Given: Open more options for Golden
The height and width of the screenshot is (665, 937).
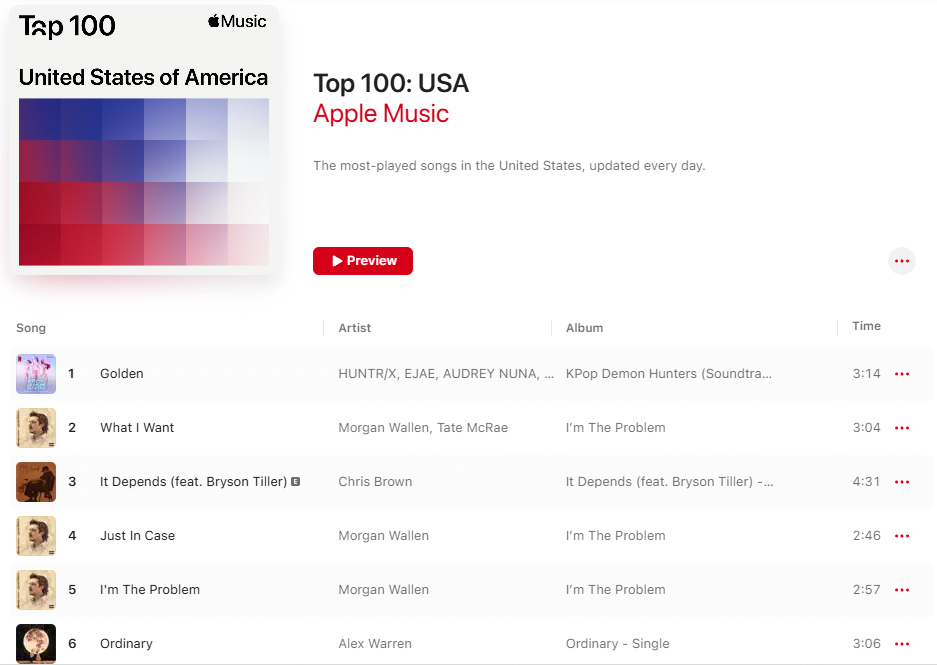Looking at the screenshot, I should 902,374.
